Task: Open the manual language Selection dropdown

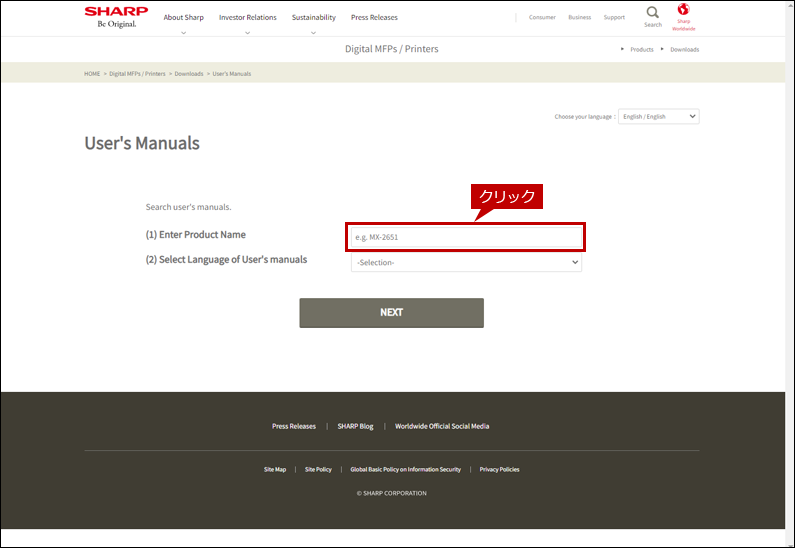Action: tap(466, 263)
